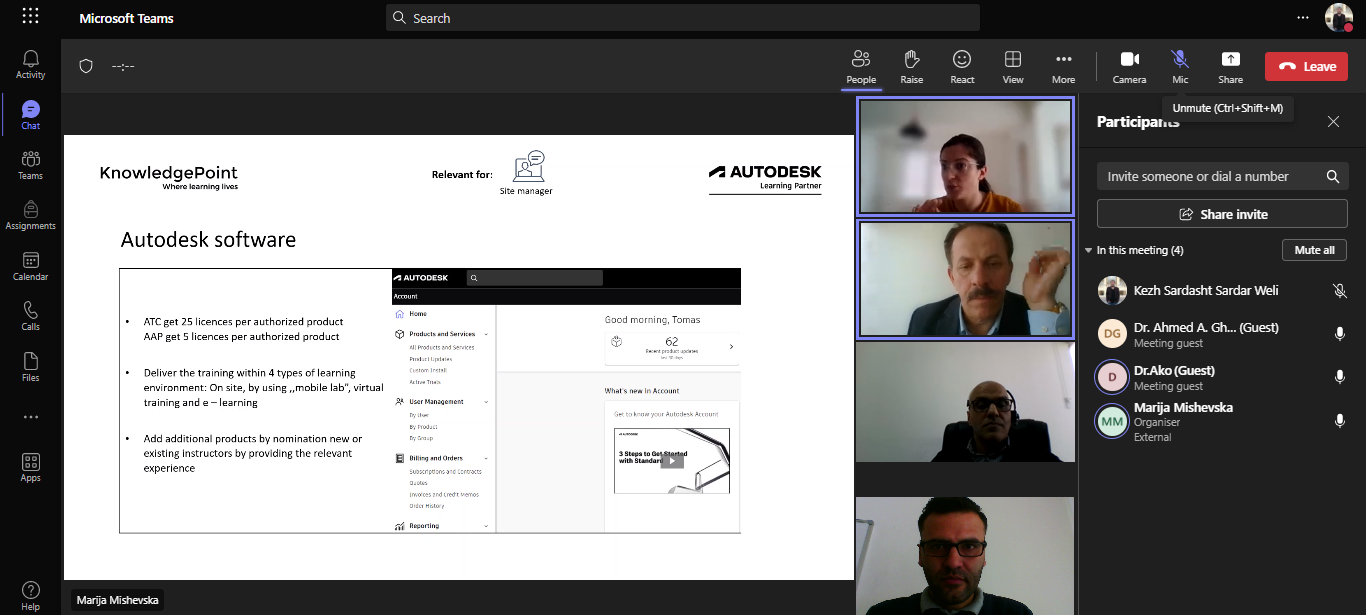Open the Calendar section
Image resolution: width=1366 pixels, height=615 pixels.
tap(30, 267)
